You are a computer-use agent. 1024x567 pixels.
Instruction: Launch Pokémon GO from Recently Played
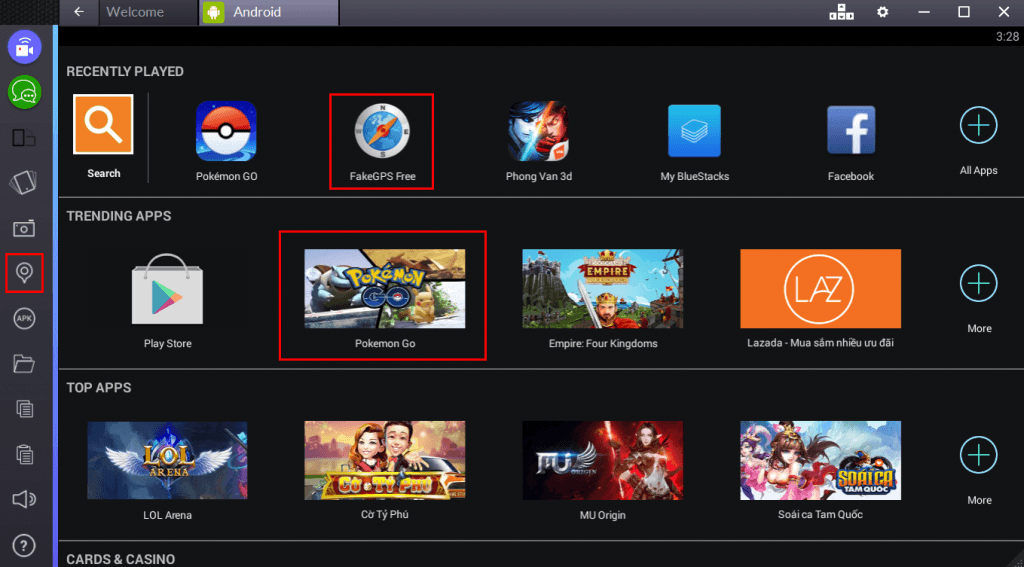pyautogui.click(x=226, y=131)
